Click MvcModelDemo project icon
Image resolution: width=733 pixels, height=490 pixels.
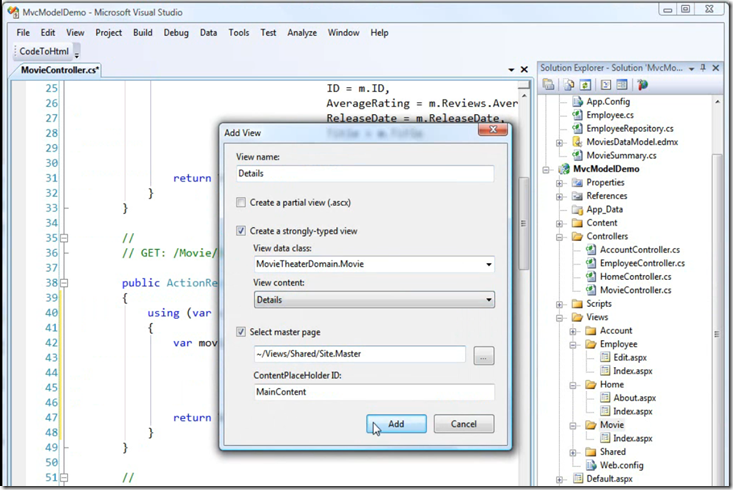point(564,169)
